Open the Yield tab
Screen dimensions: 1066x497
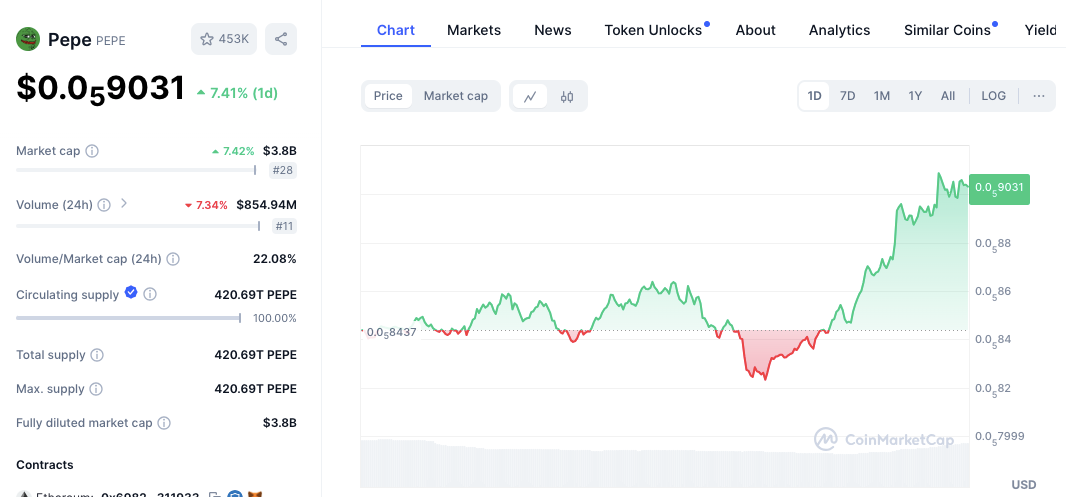[x=1042, y=30]
